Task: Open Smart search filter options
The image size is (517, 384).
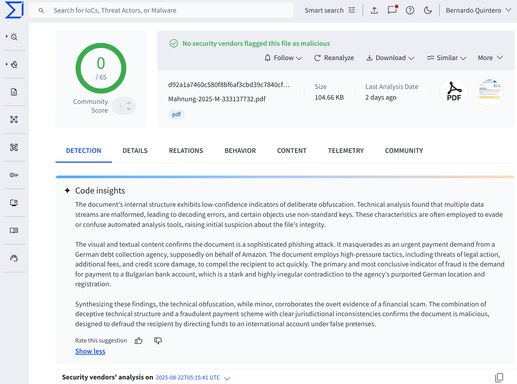Action: (x=329, y=10)
